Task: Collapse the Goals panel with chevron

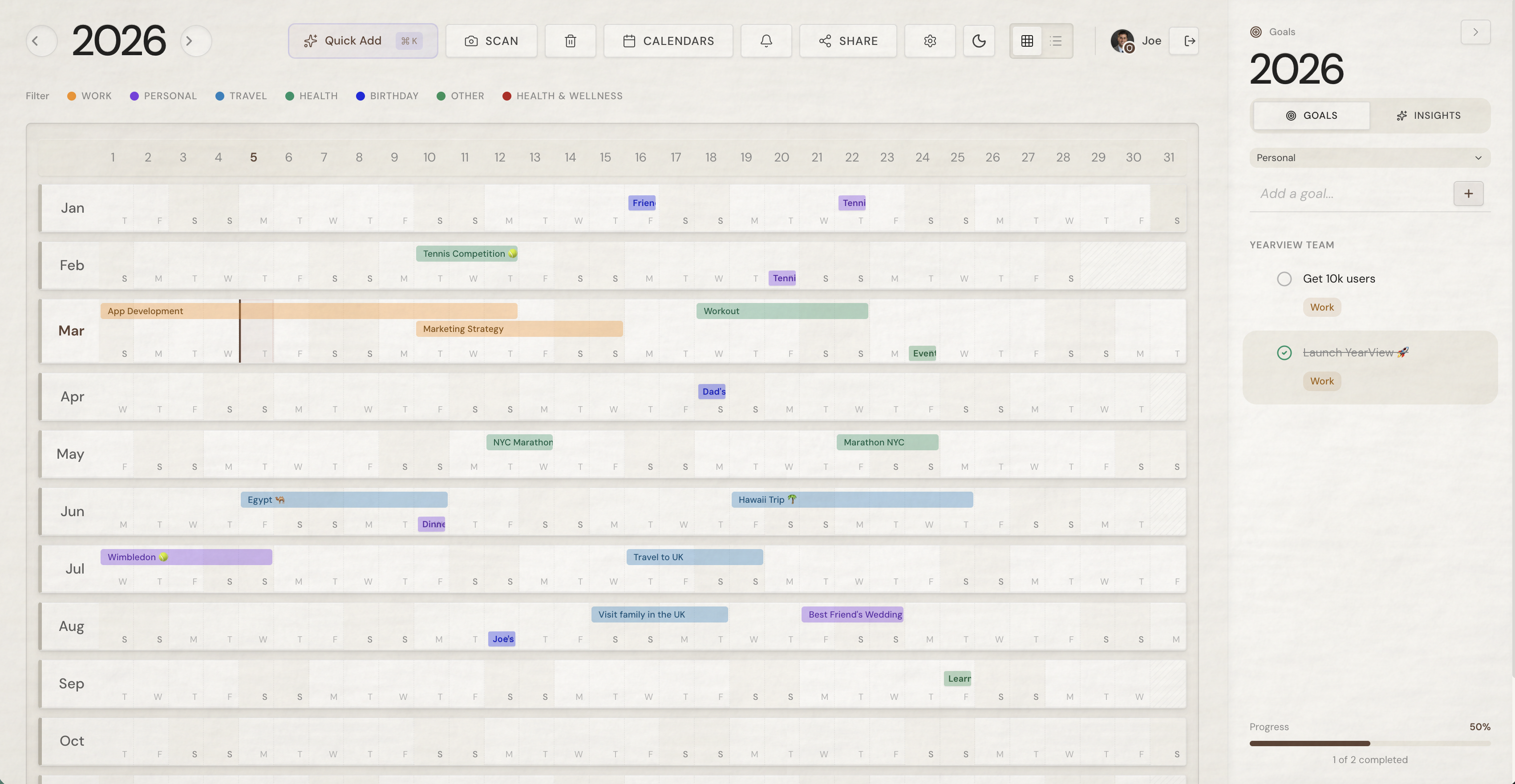Action: point(1475,32)
